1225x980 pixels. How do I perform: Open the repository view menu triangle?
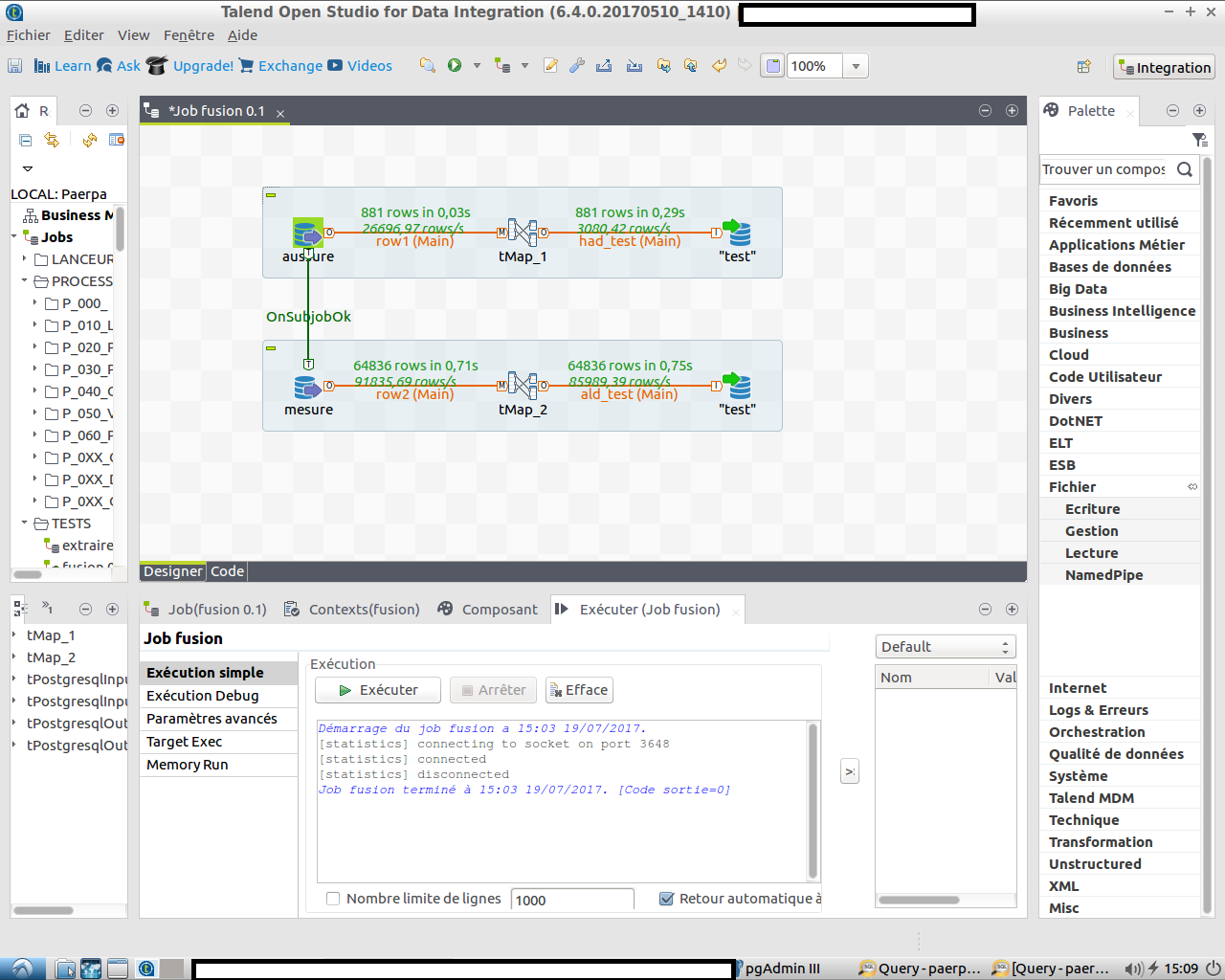coord(28,168)
